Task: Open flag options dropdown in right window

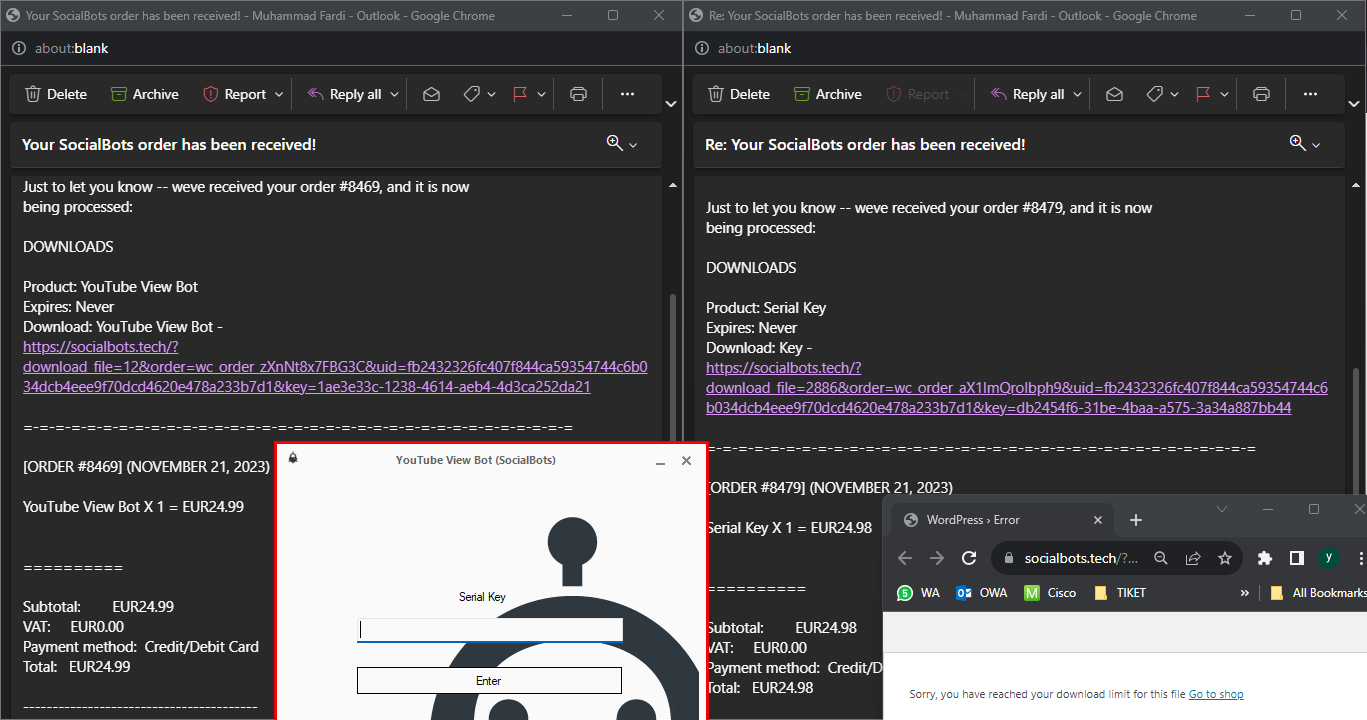Action: tap(1224, 94)
